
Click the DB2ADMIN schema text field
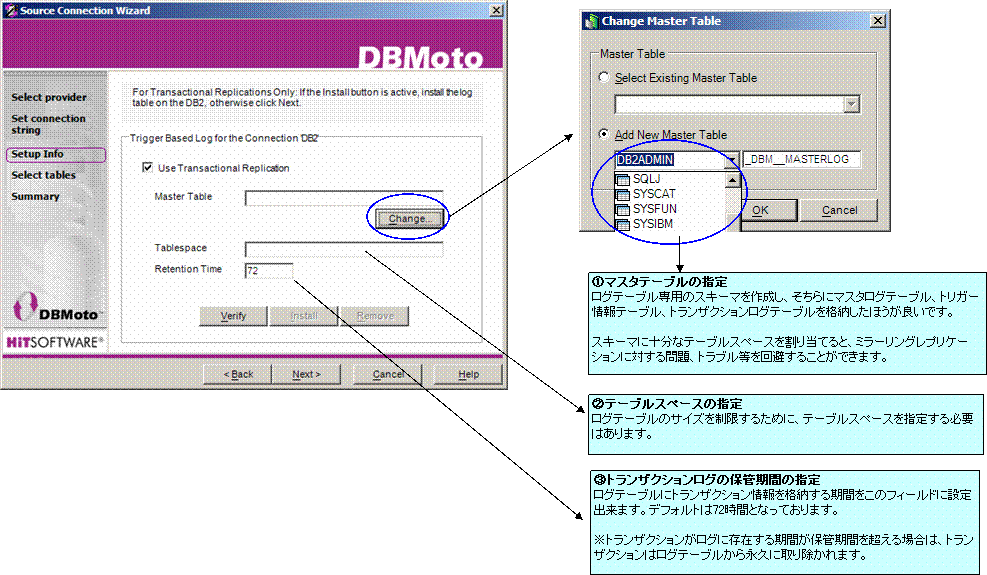(x=670, y=160)
